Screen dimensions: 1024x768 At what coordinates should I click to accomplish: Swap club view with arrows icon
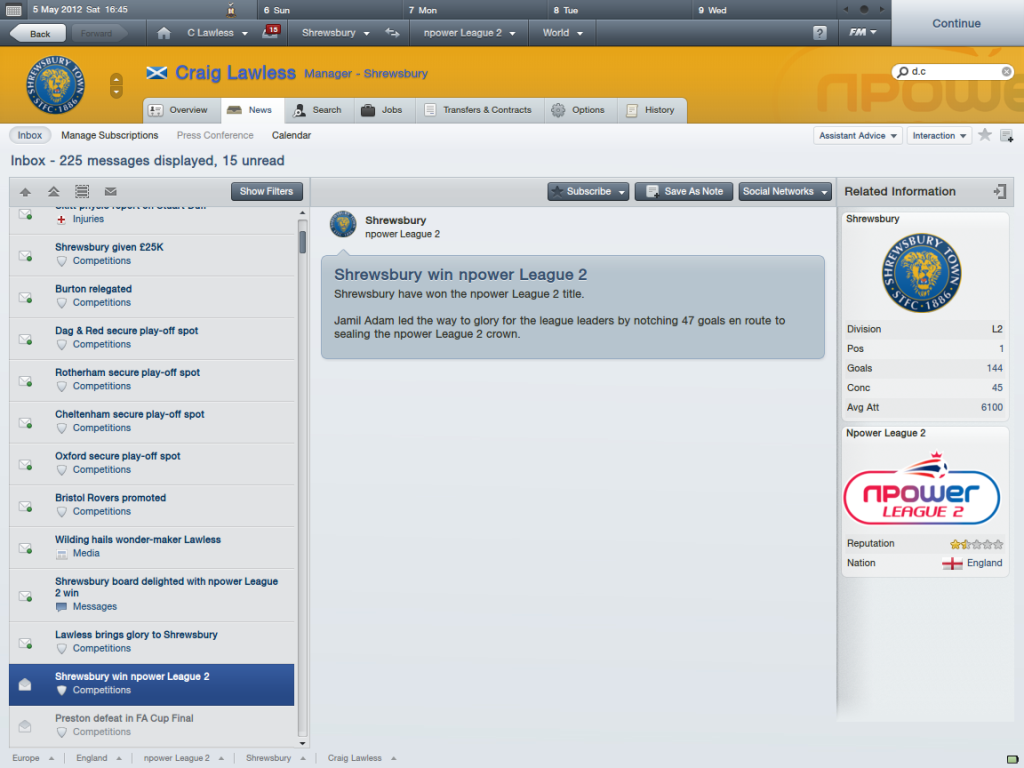tap(392, 33)
